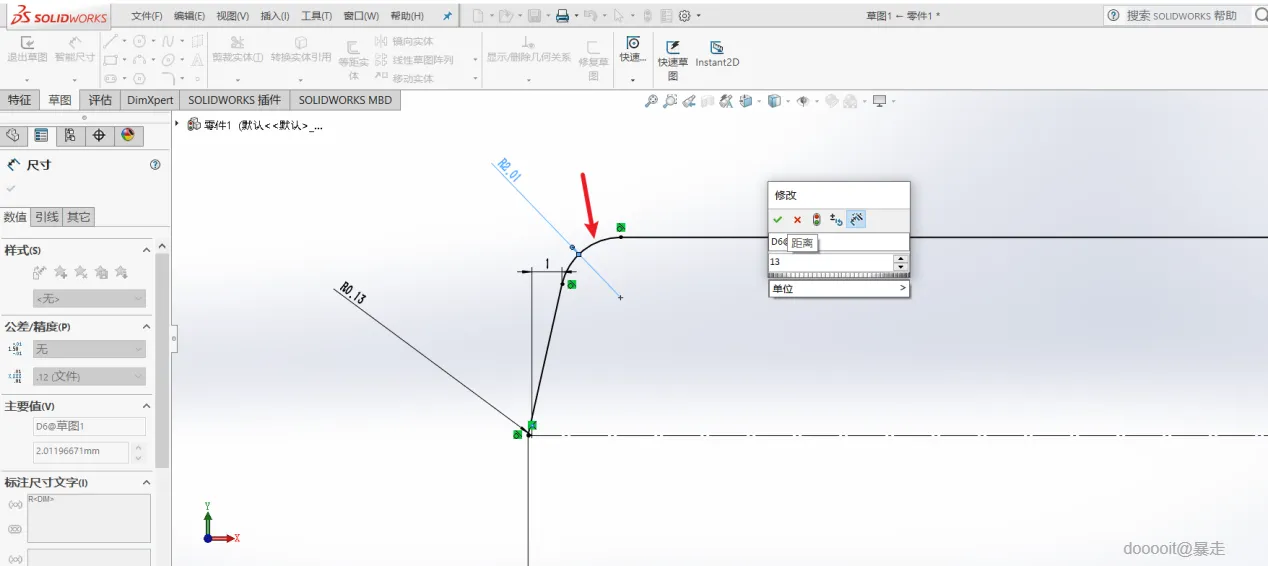Select the 移动实体 move entities tool
1268x566 pixels.
pyautogui.click(x=405, y=78)
